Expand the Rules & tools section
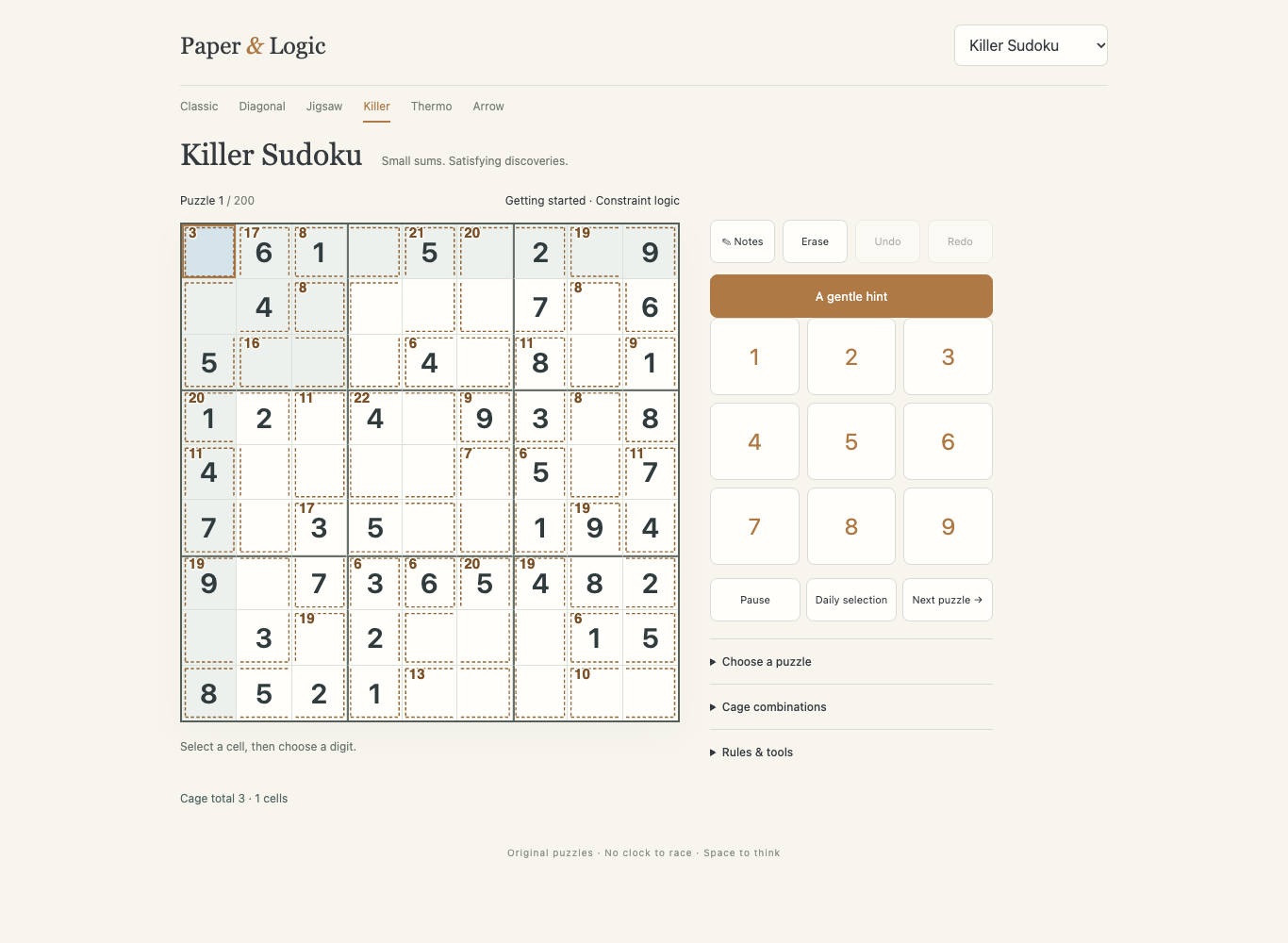 851,753
